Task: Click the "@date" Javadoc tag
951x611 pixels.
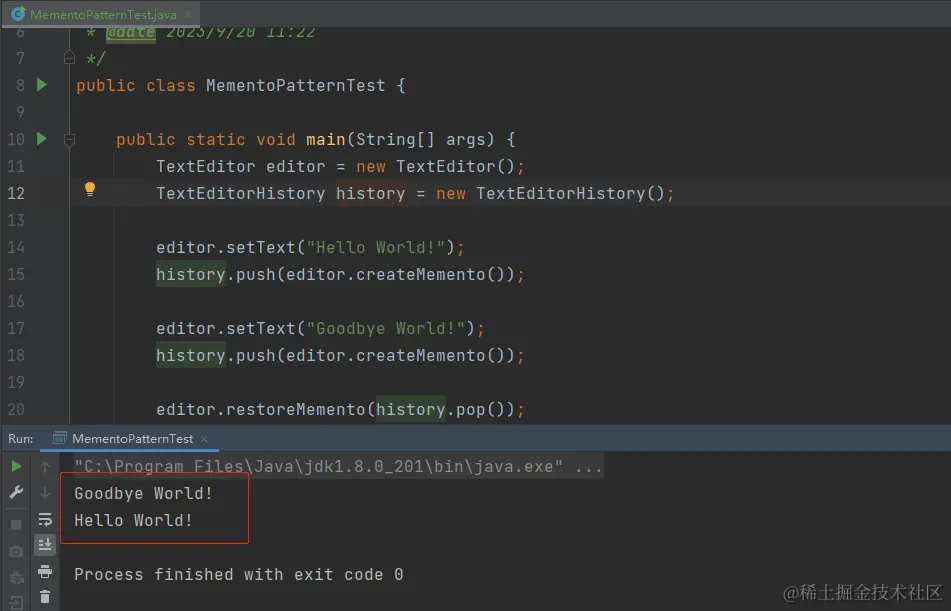Action: click(130, 32)
